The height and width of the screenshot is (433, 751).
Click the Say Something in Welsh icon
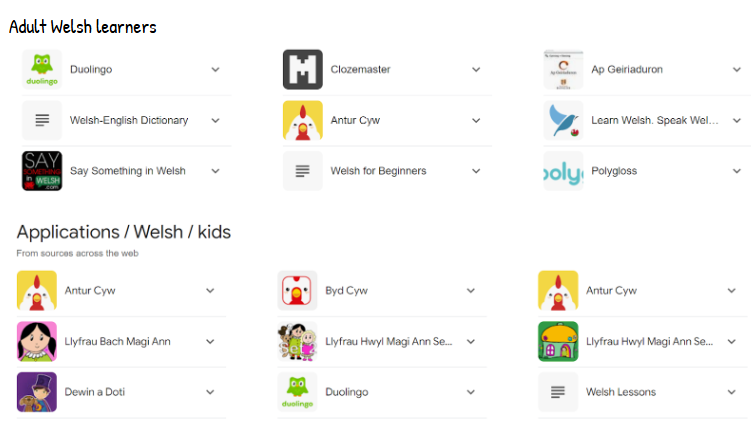[x=42, y=171]
